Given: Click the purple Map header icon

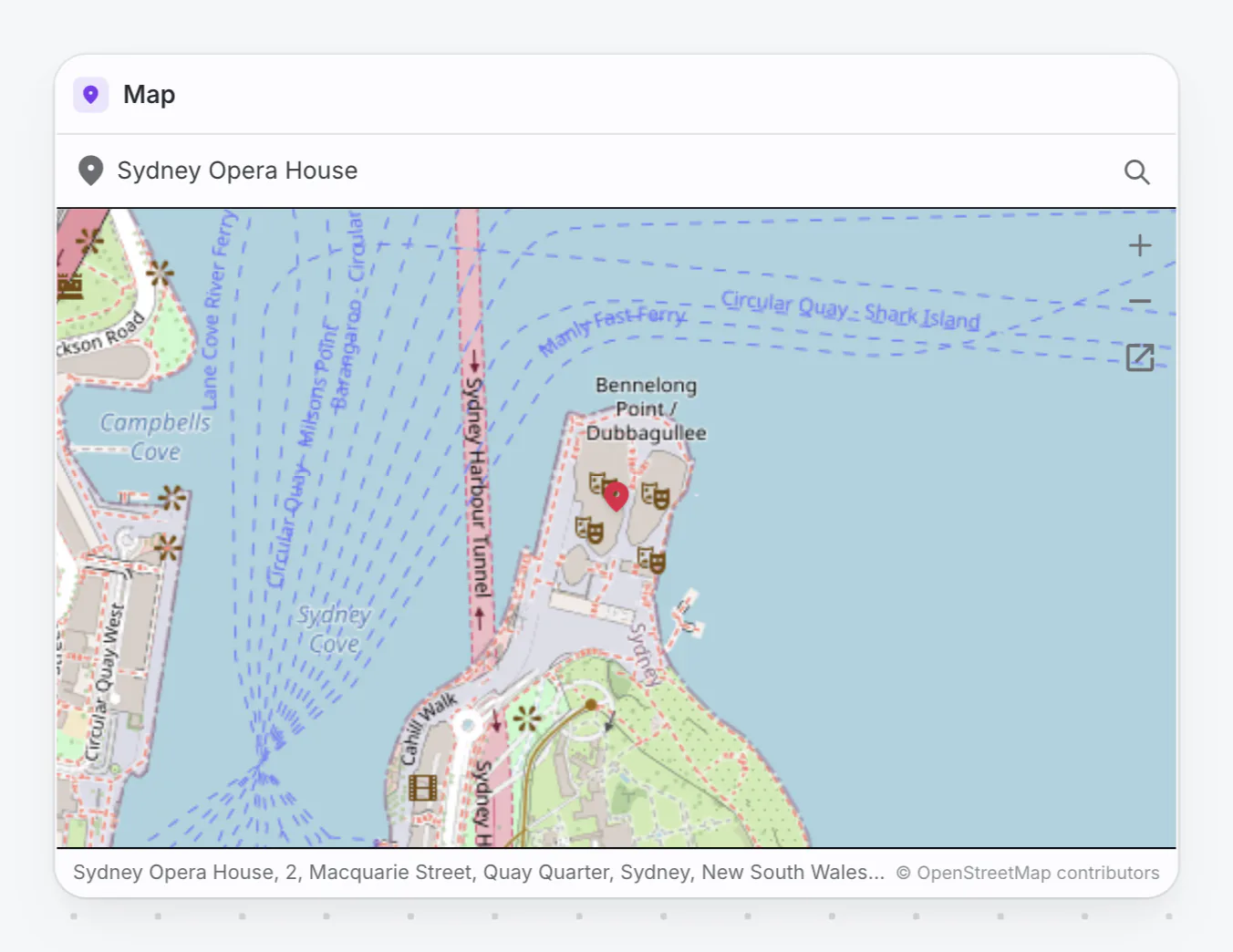Looking at the screenshot, I should coord(91,94).
